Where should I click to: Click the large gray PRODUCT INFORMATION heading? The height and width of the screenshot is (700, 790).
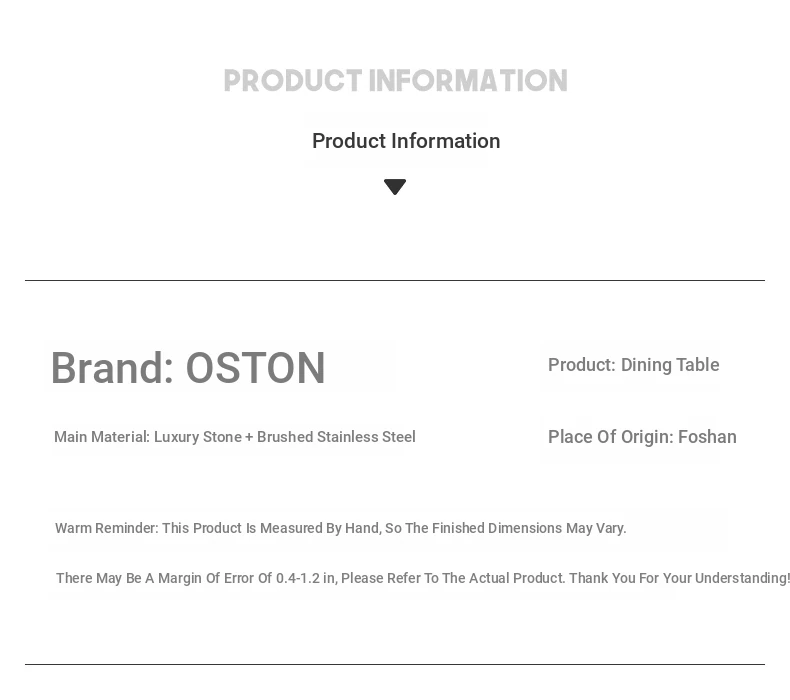[x=395, y=81]
